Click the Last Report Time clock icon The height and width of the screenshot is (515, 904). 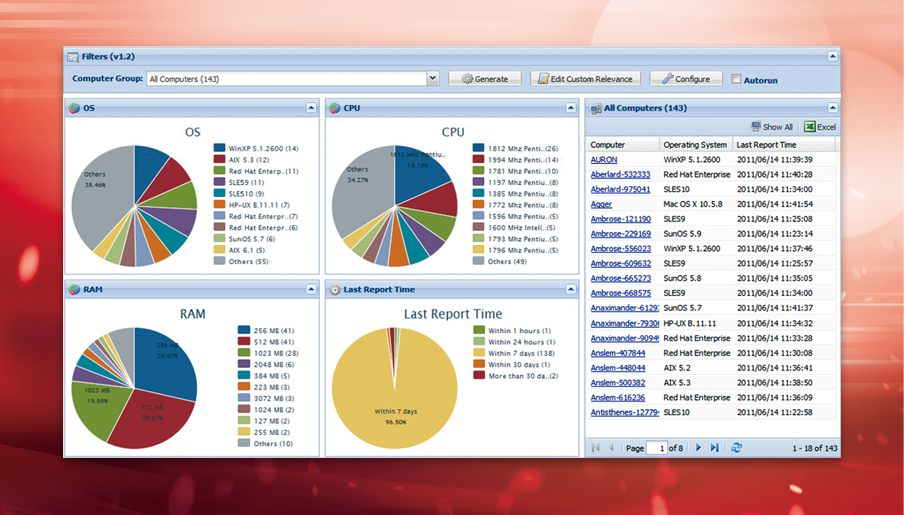tap(335, 290)
